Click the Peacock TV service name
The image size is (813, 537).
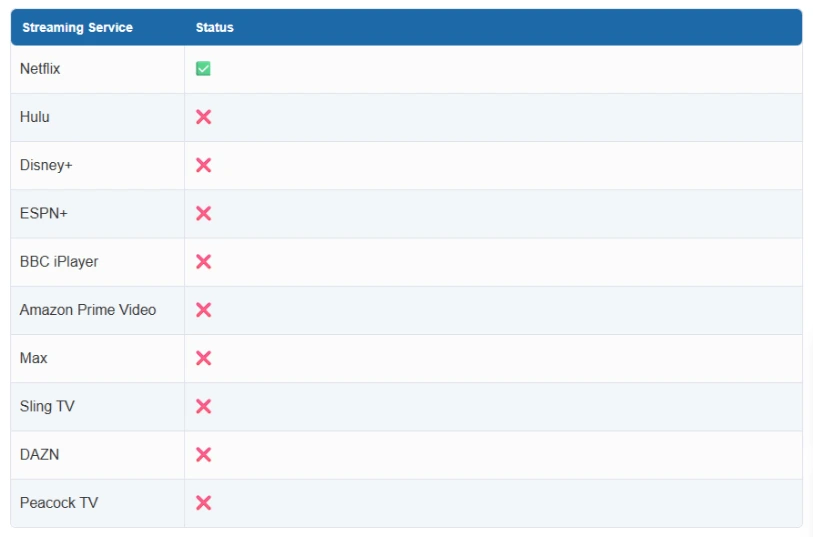click(59, 502)
